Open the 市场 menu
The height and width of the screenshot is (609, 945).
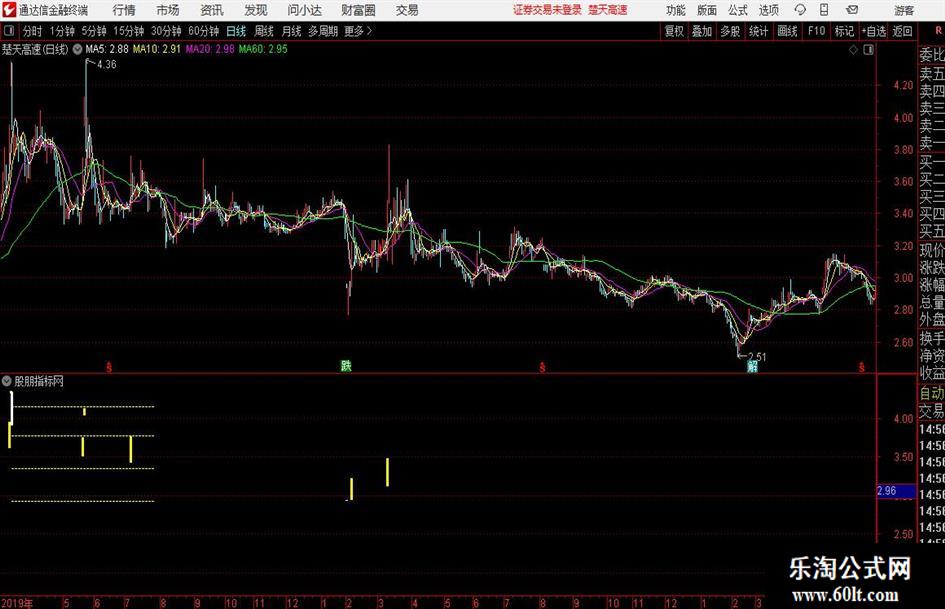click(x=168, y=10)
